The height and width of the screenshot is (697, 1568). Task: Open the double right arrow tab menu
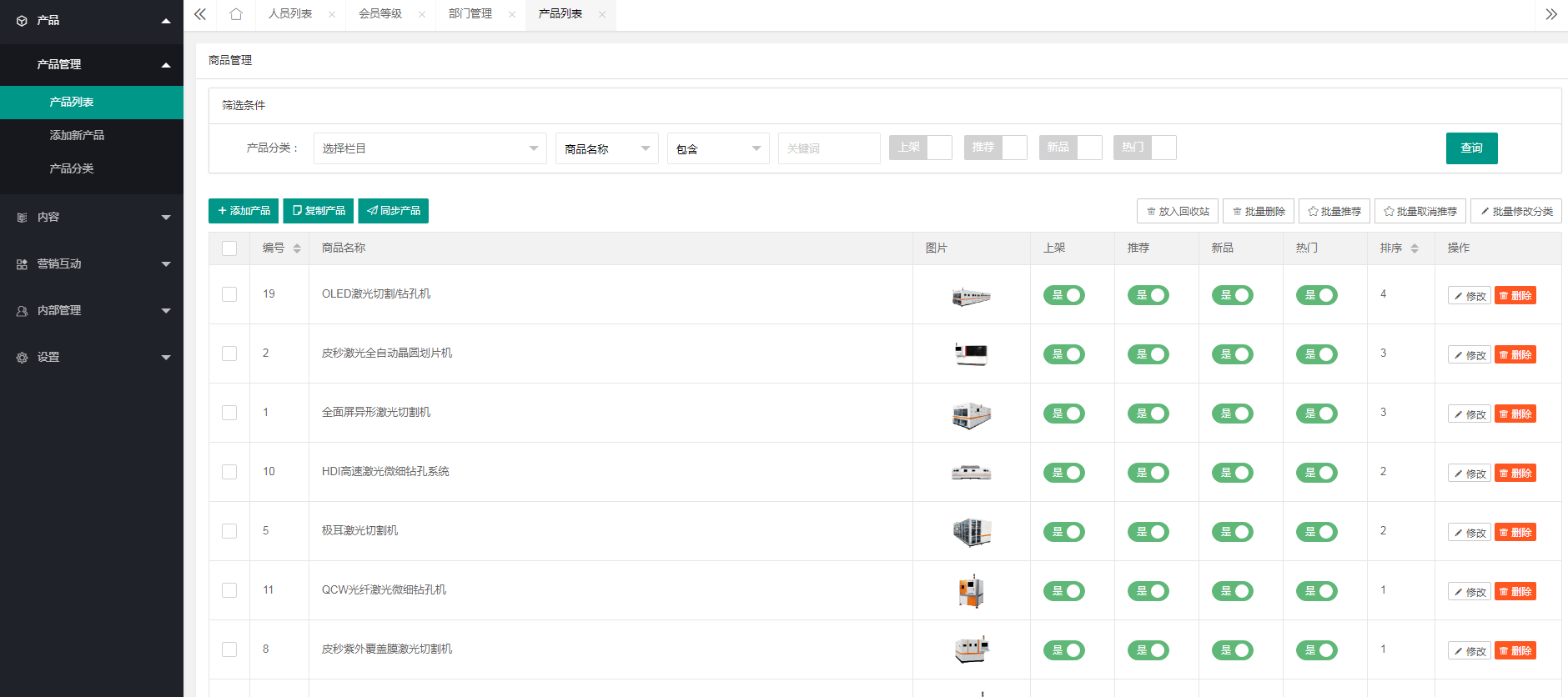1551,14
